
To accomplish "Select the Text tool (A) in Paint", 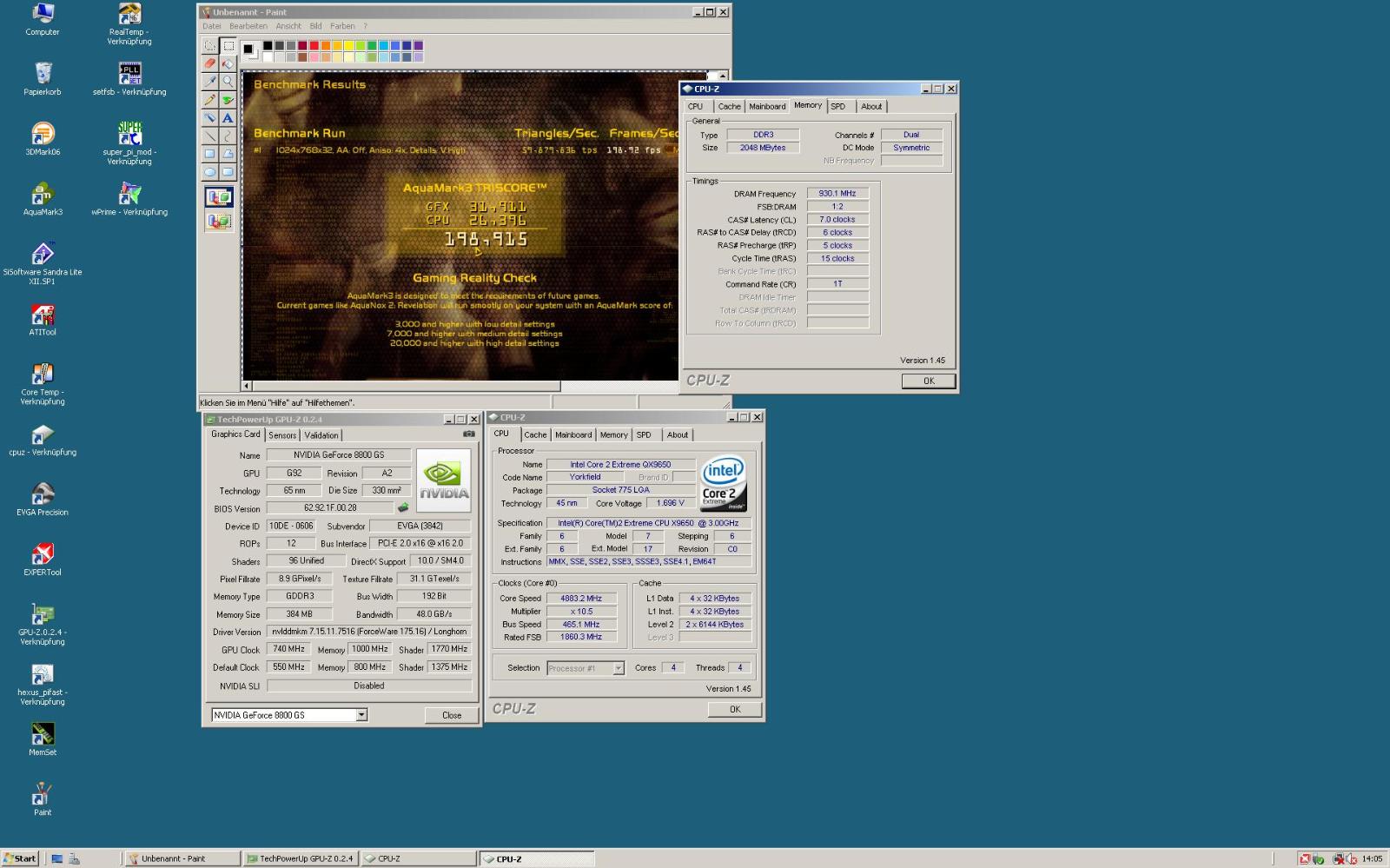I will (228, 117).
